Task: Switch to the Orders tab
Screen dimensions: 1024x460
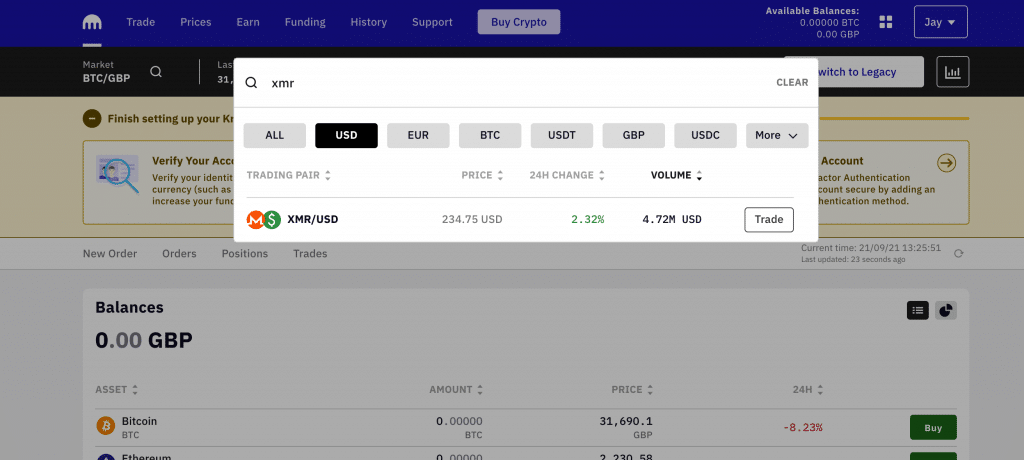Action: pyautogui.click(x=179, y=254)
